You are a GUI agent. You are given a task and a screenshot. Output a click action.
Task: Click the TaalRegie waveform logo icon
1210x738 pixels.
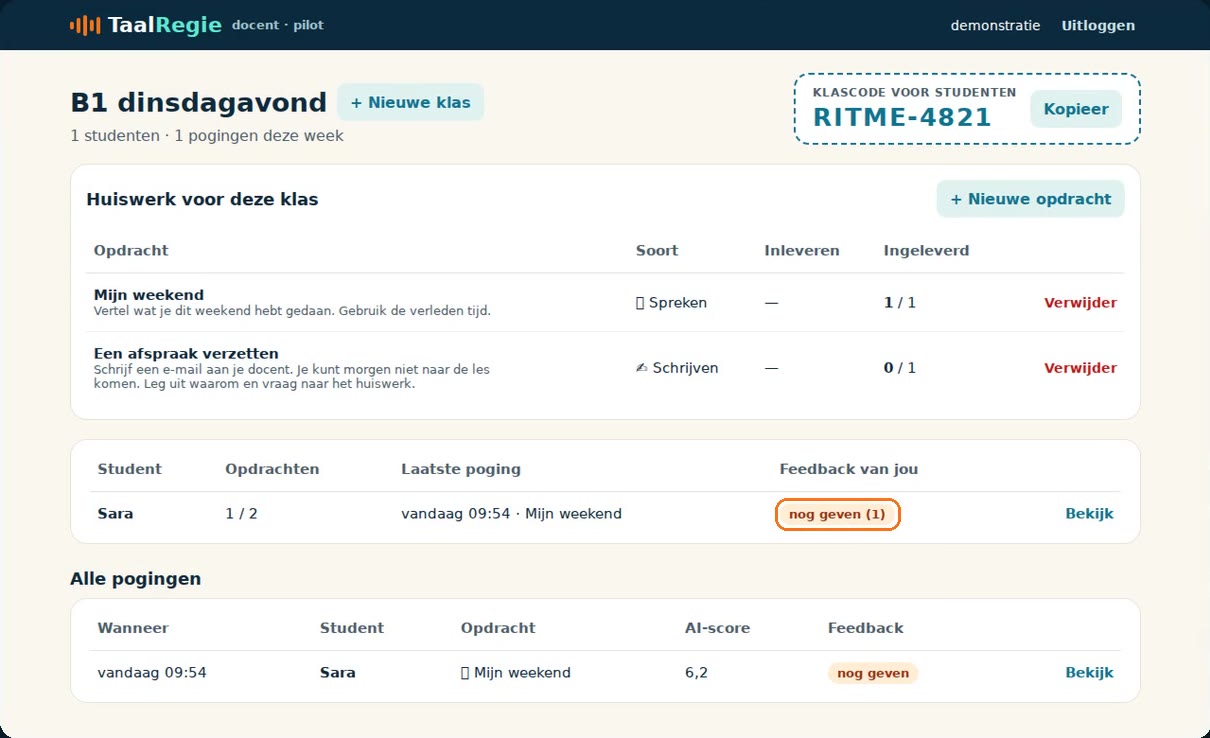[85, 25]
